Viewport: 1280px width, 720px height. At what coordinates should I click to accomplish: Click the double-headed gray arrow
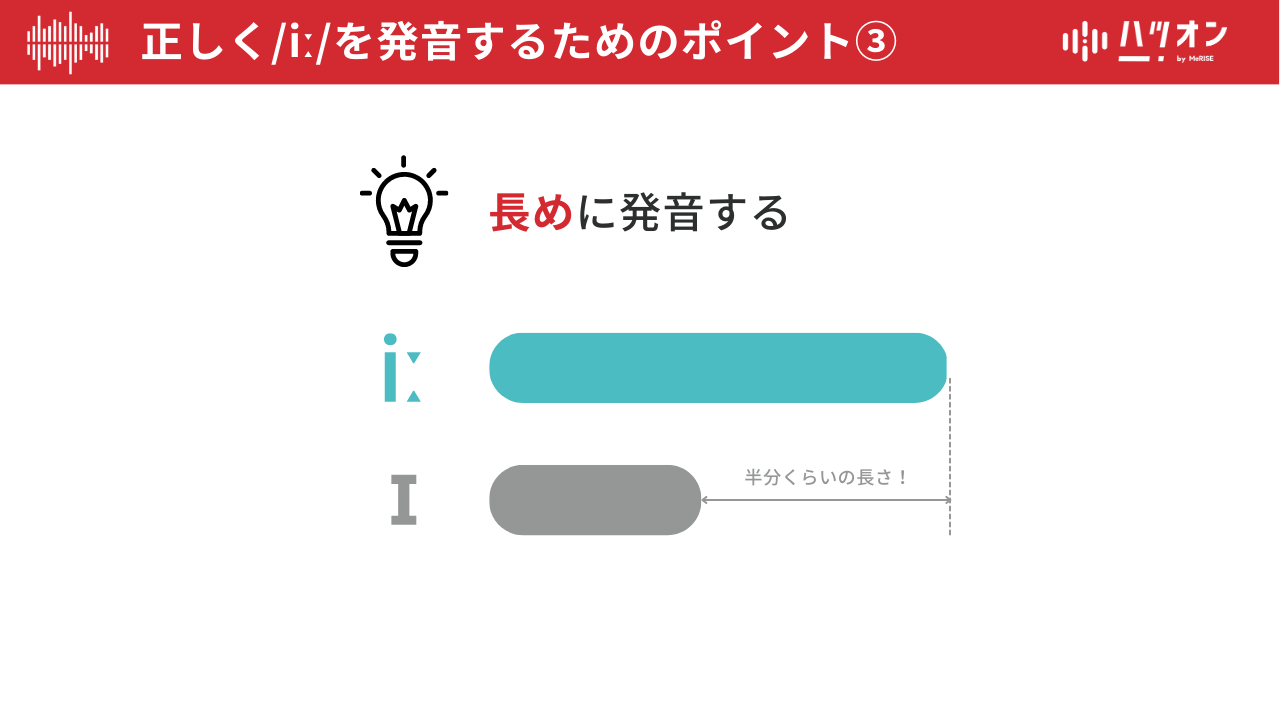826,500
